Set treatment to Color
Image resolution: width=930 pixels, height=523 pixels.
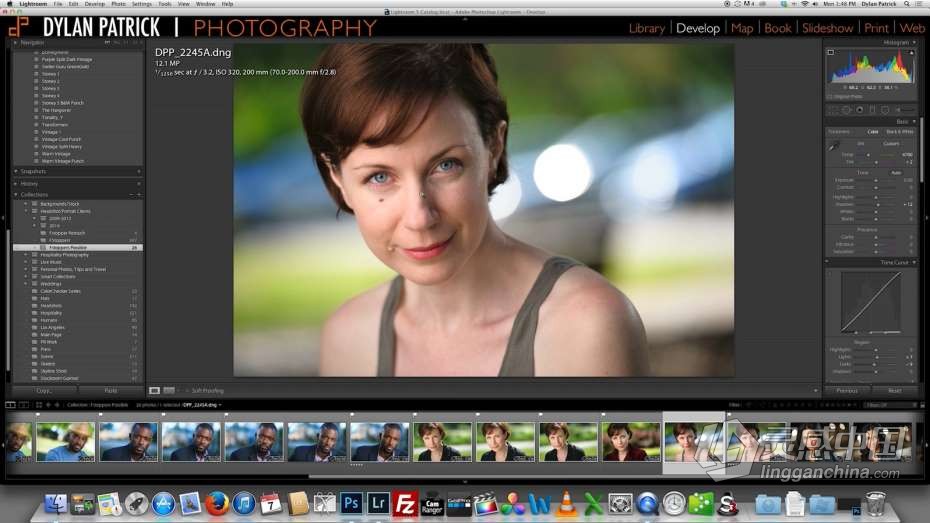click(x=872, y=132)
